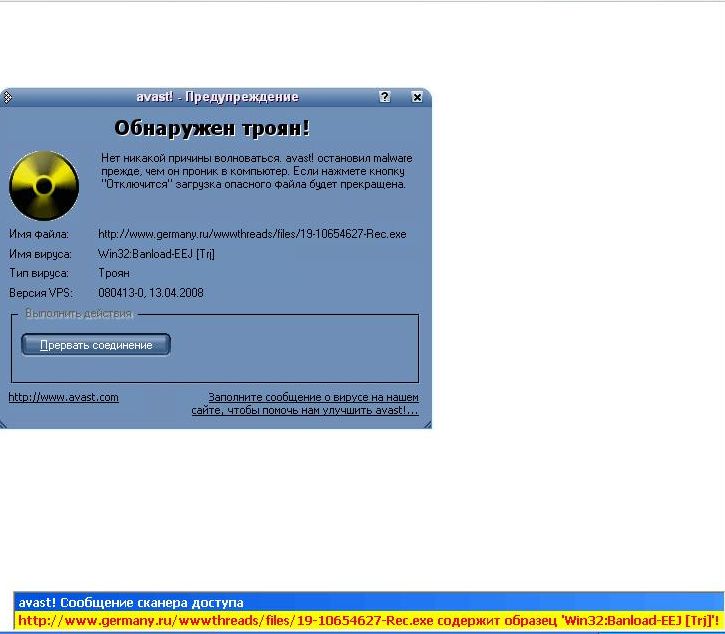Click the radioactive disc warning icon

(x=44, y=186)
